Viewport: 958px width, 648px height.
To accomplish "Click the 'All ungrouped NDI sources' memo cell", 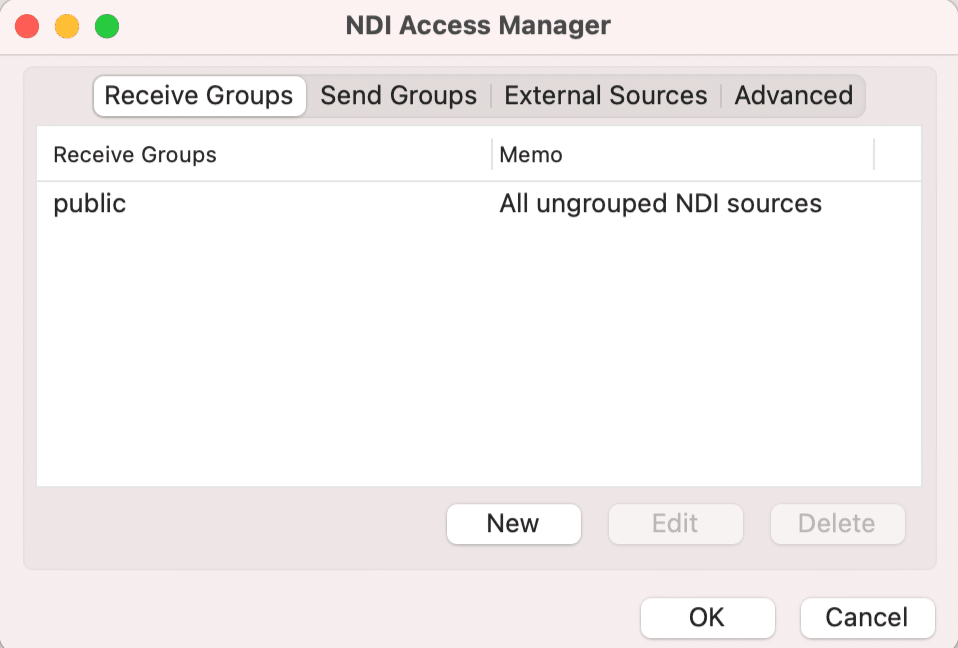I will pos(660,204).
